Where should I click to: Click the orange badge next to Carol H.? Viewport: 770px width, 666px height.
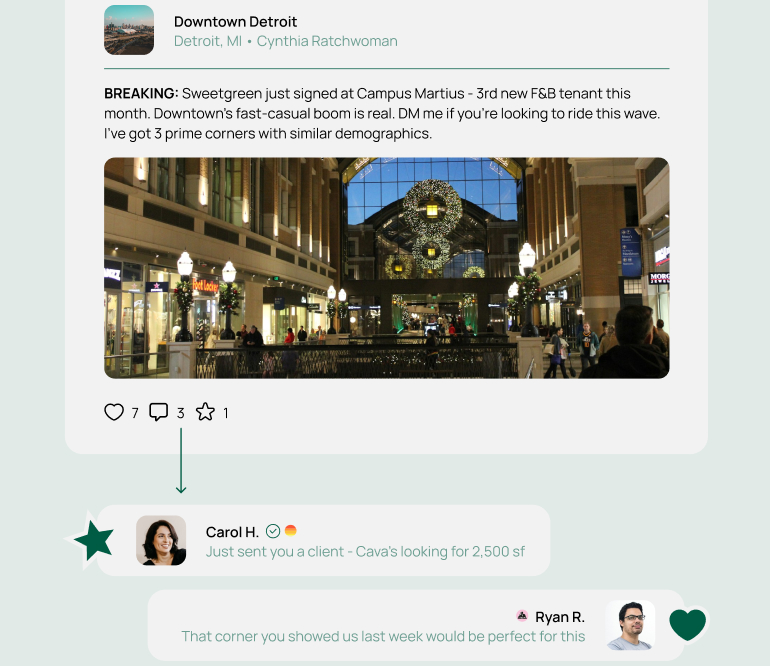[x=291, y=530]
